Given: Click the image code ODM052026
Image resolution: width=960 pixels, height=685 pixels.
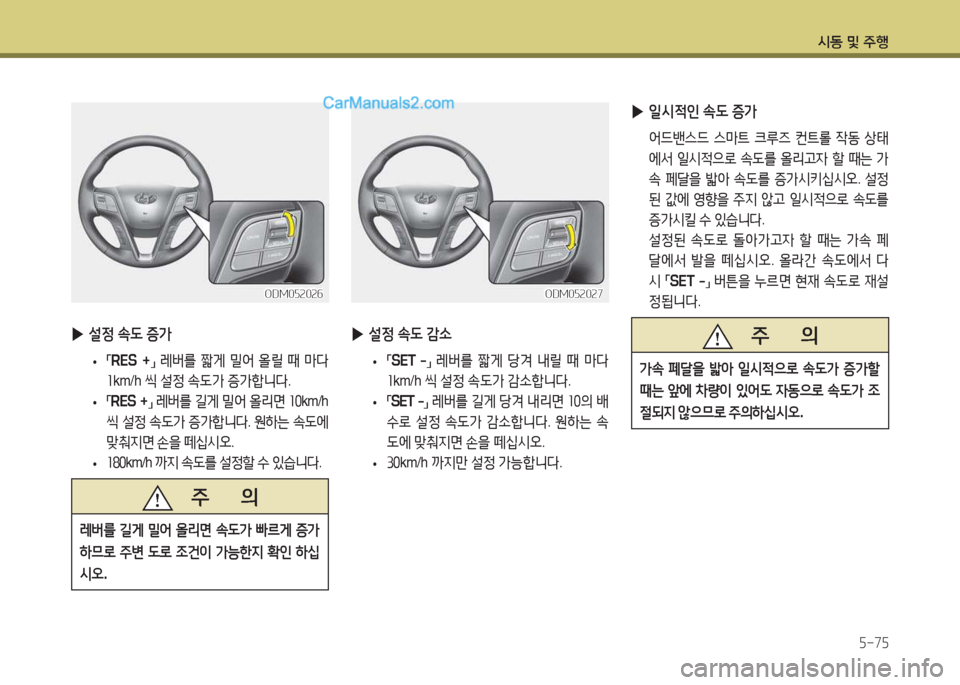Looking at the screenshot, I should point(294,294).
